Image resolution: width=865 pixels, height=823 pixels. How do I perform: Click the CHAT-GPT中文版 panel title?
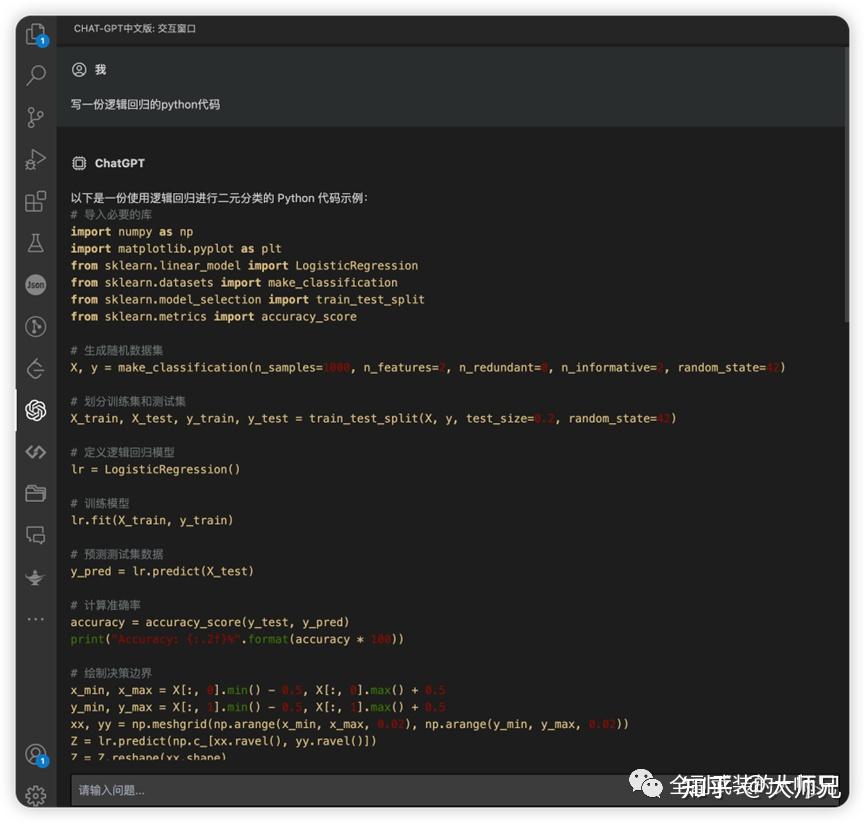point(135,28)
